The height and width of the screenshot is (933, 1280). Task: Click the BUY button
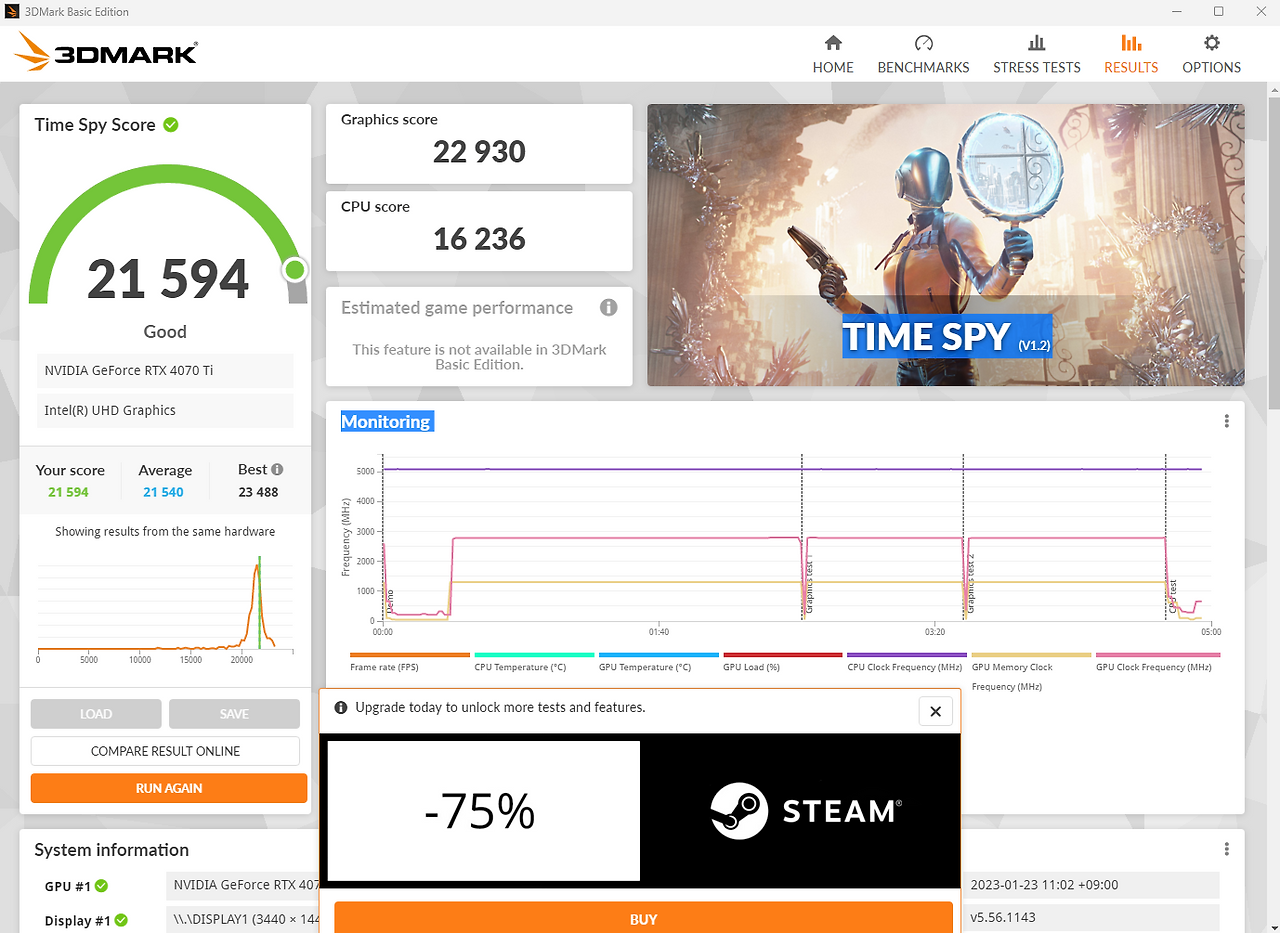(x=643, y=918)
